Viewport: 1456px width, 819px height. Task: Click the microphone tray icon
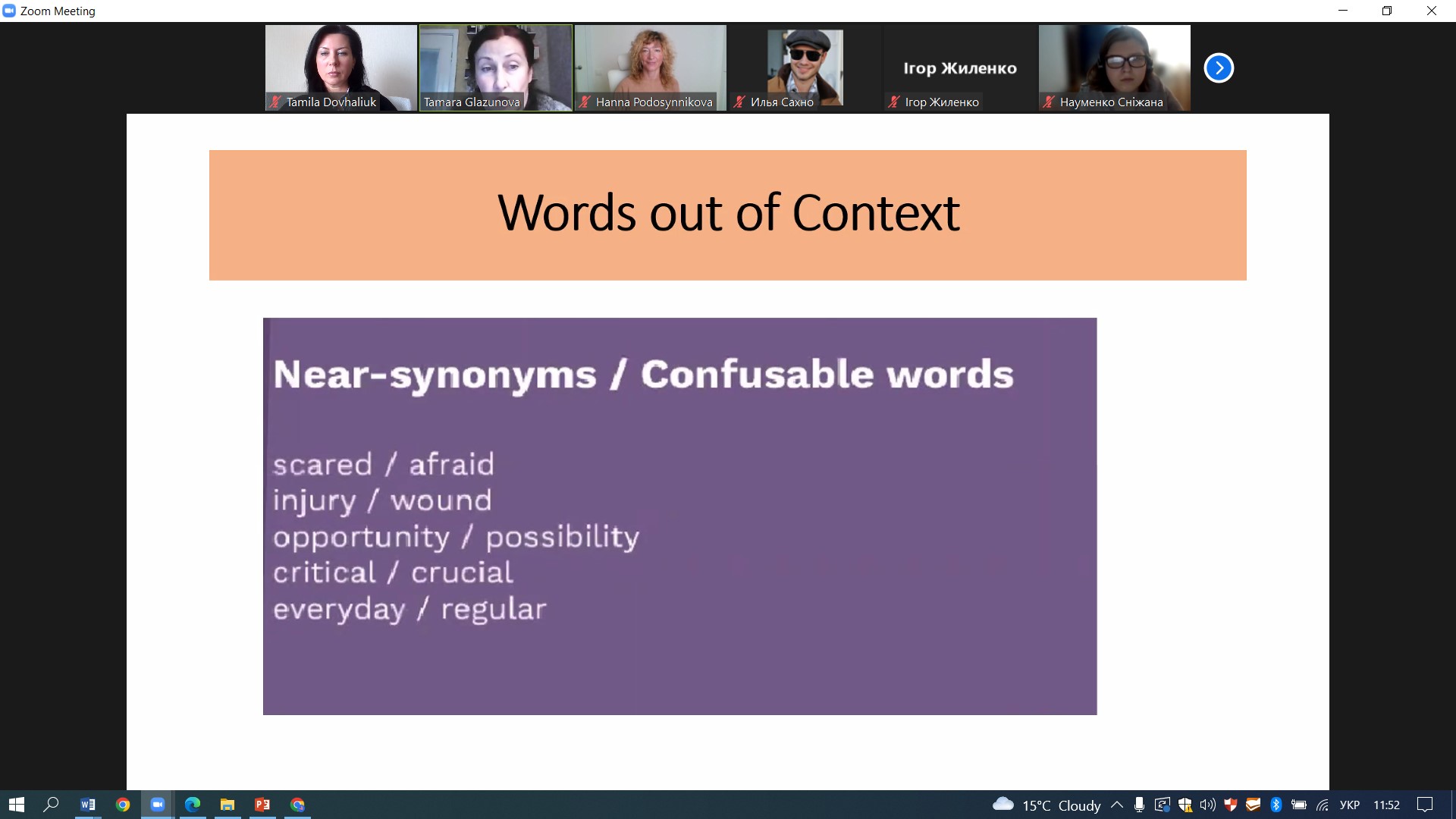(x=1139, y=805)
